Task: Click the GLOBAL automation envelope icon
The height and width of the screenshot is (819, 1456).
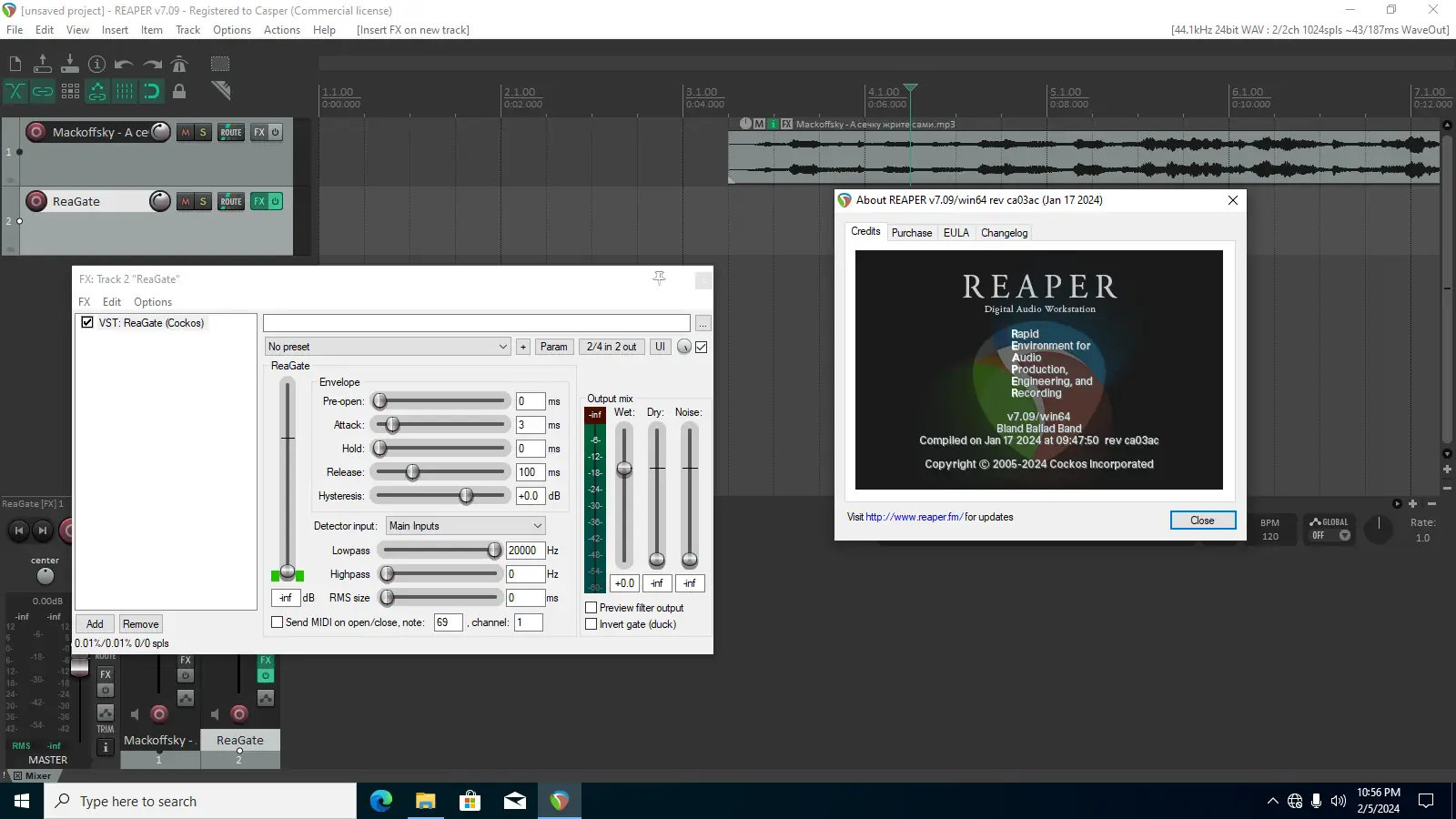Action: click(1315, 522)
